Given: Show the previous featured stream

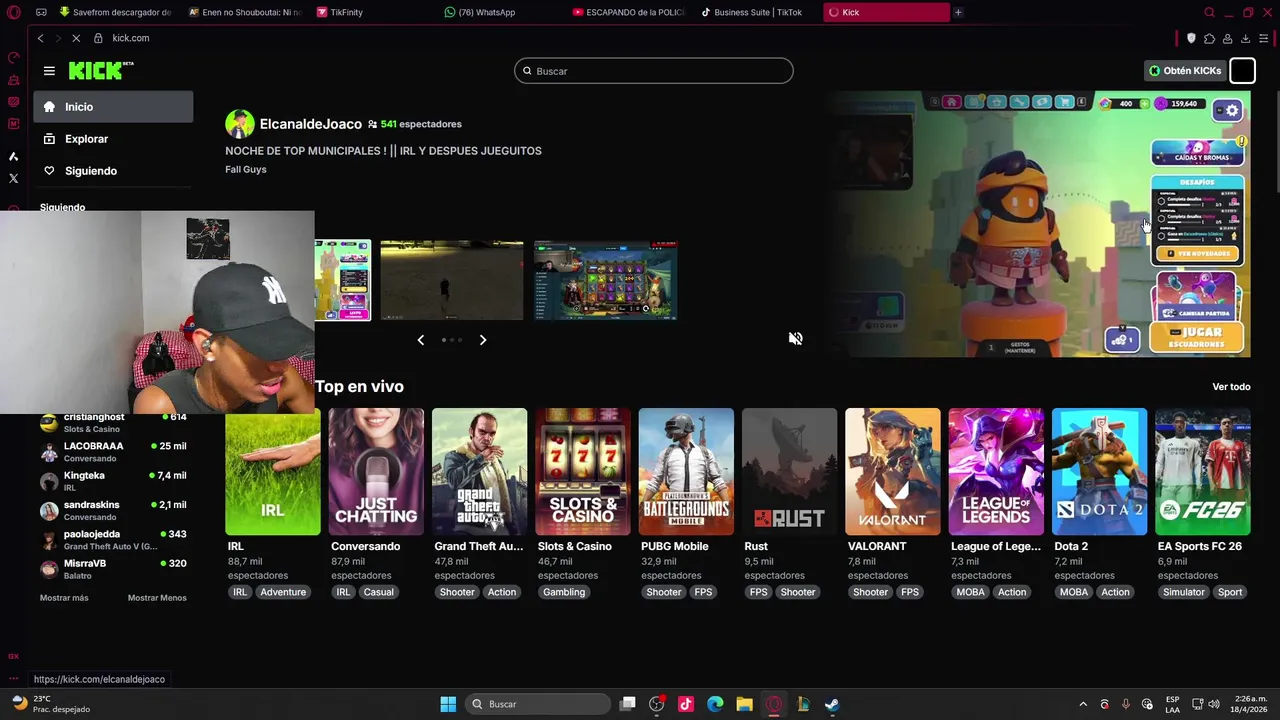Looking at the screenshot, I should pyautogui.click(x=421, y=340).
